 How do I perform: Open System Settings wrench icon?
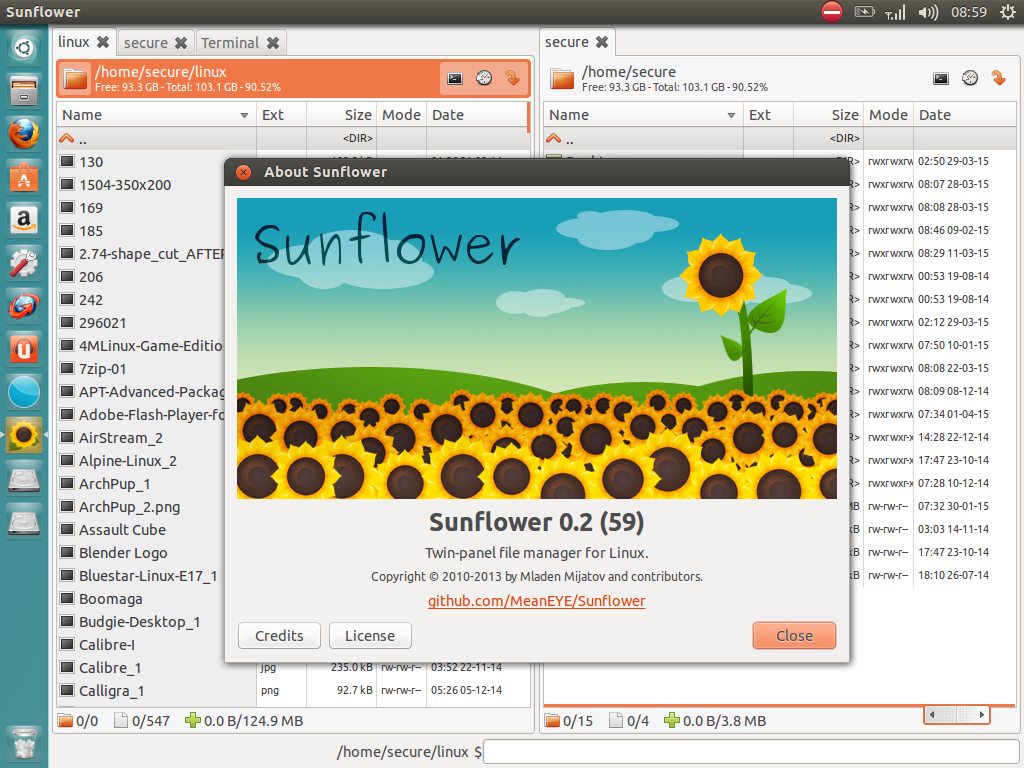pos(24,263)
